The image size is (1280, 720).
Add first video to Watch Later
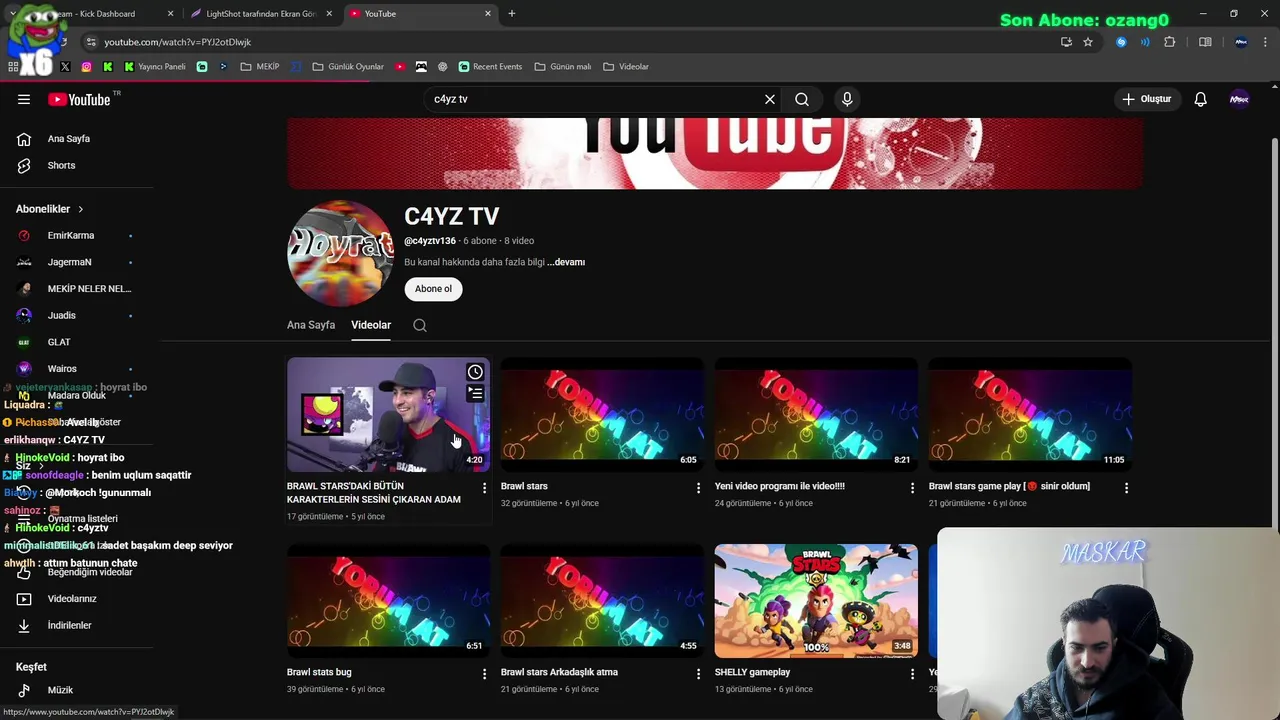(x=475, y=372)
